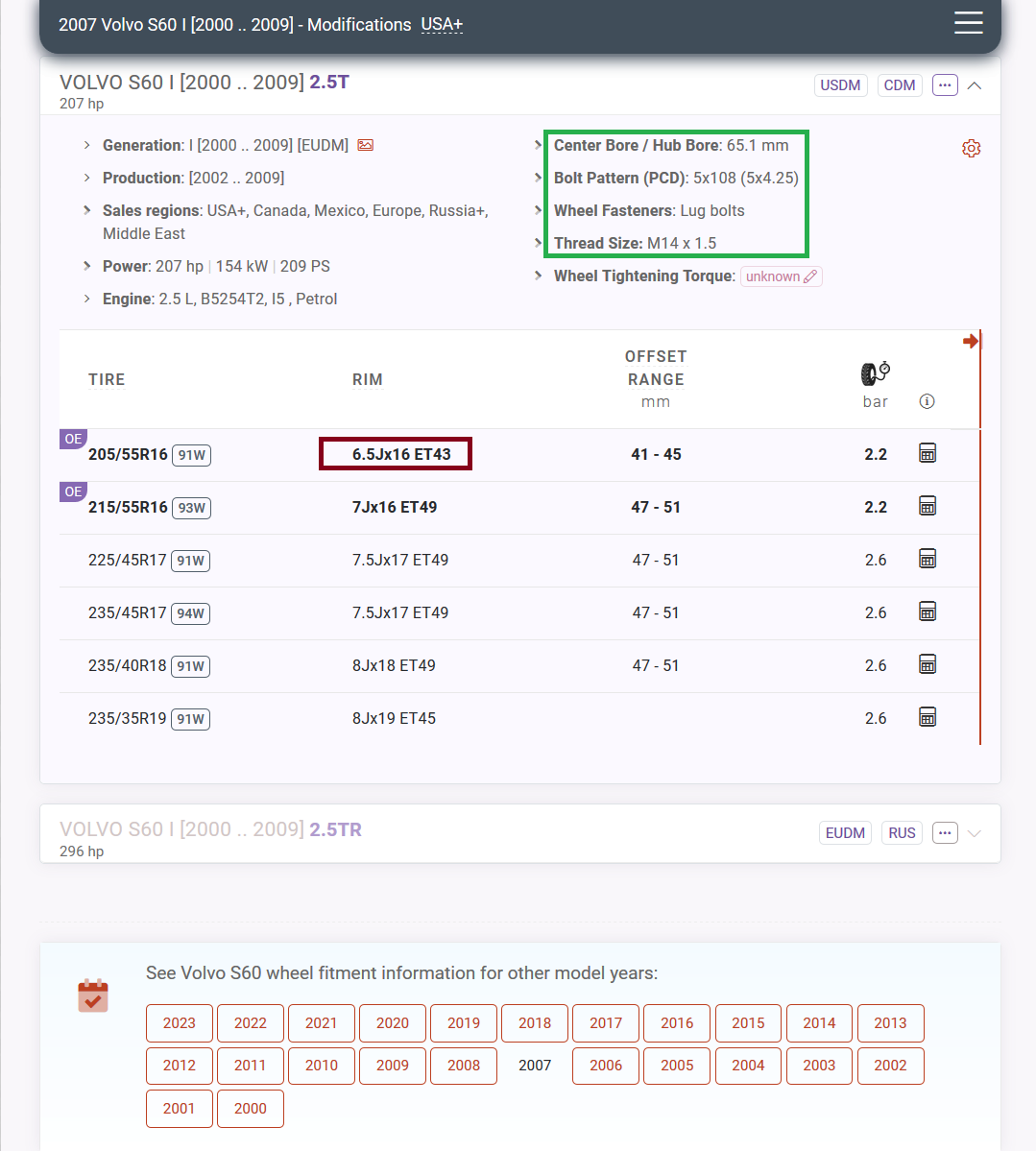Click the USDM market tag
The height and width of the screenshot is (1151, 1036).
coord(840,85)
